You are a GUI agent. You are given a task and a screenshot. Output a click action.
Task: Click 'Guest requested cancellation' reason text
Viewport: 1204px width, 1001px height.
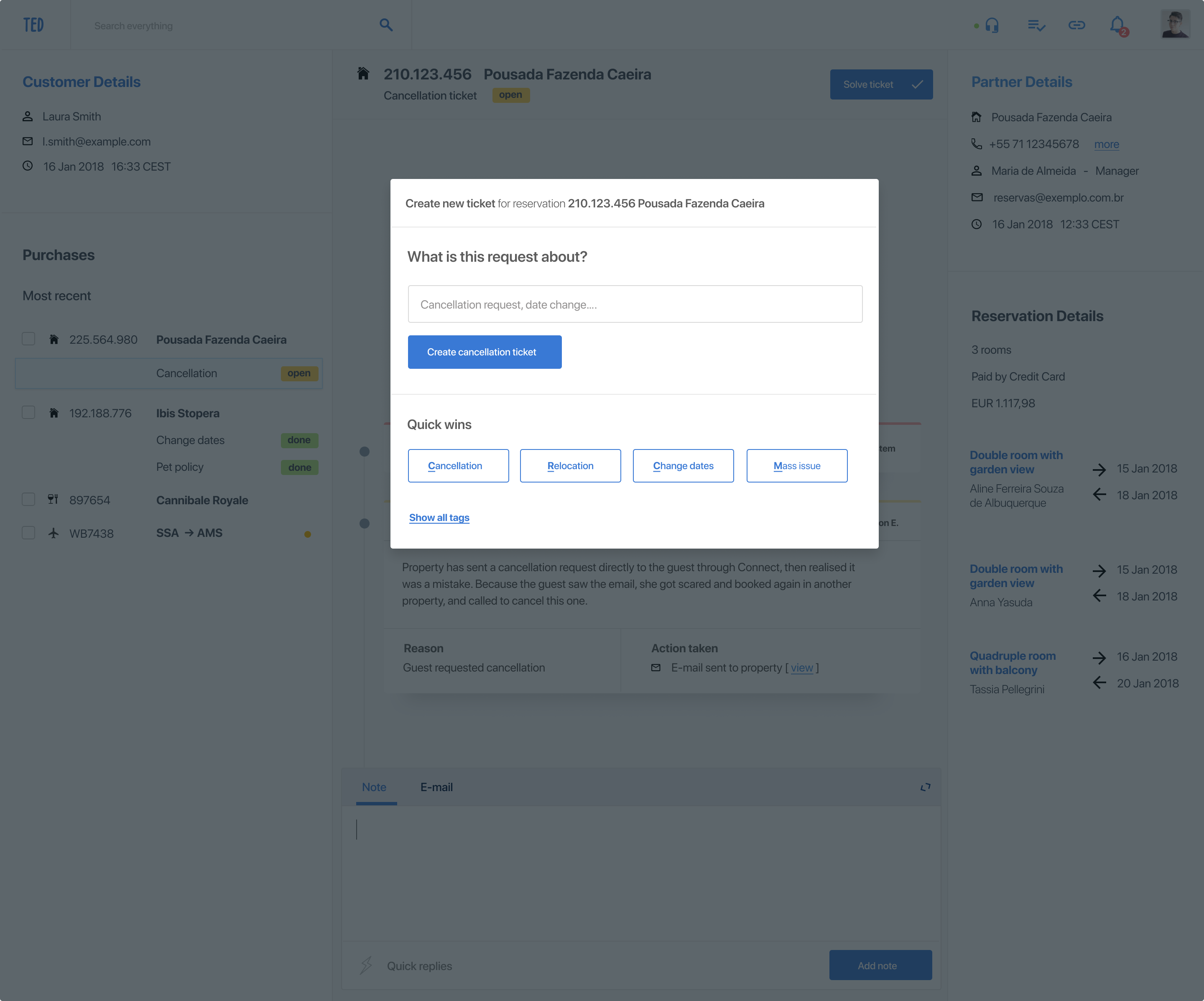click(474, 667)
